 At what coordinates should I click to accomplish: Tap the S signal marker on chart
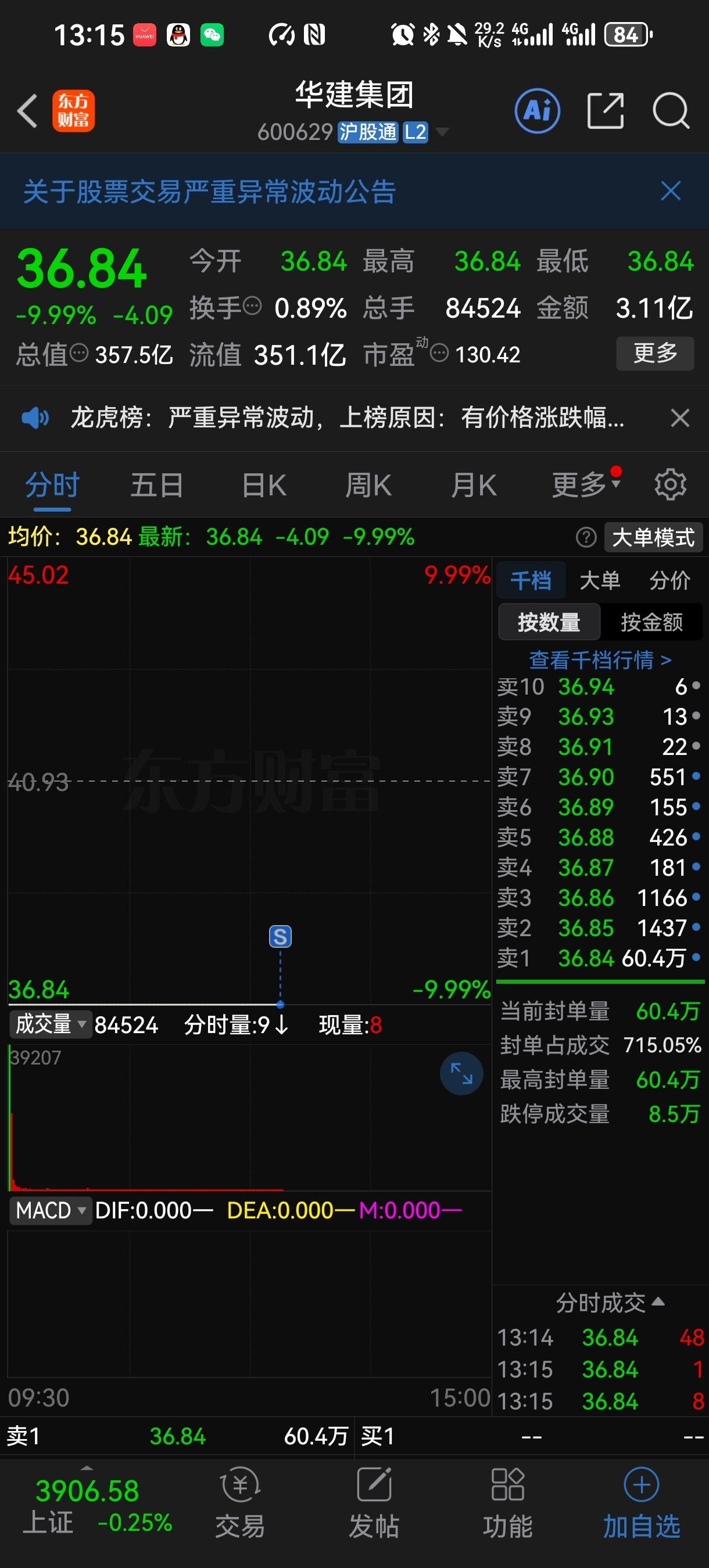280,936
